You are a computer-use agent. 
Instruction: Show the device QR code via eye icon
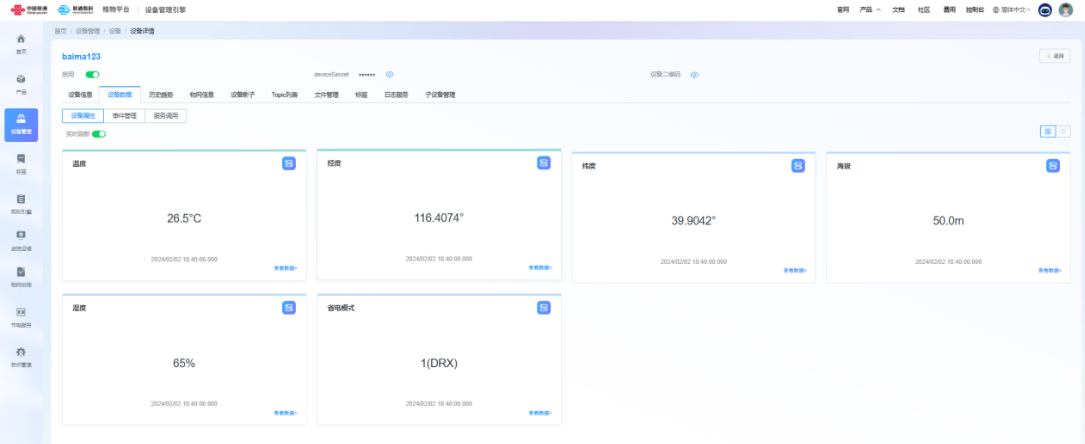[x=694, y=74]
